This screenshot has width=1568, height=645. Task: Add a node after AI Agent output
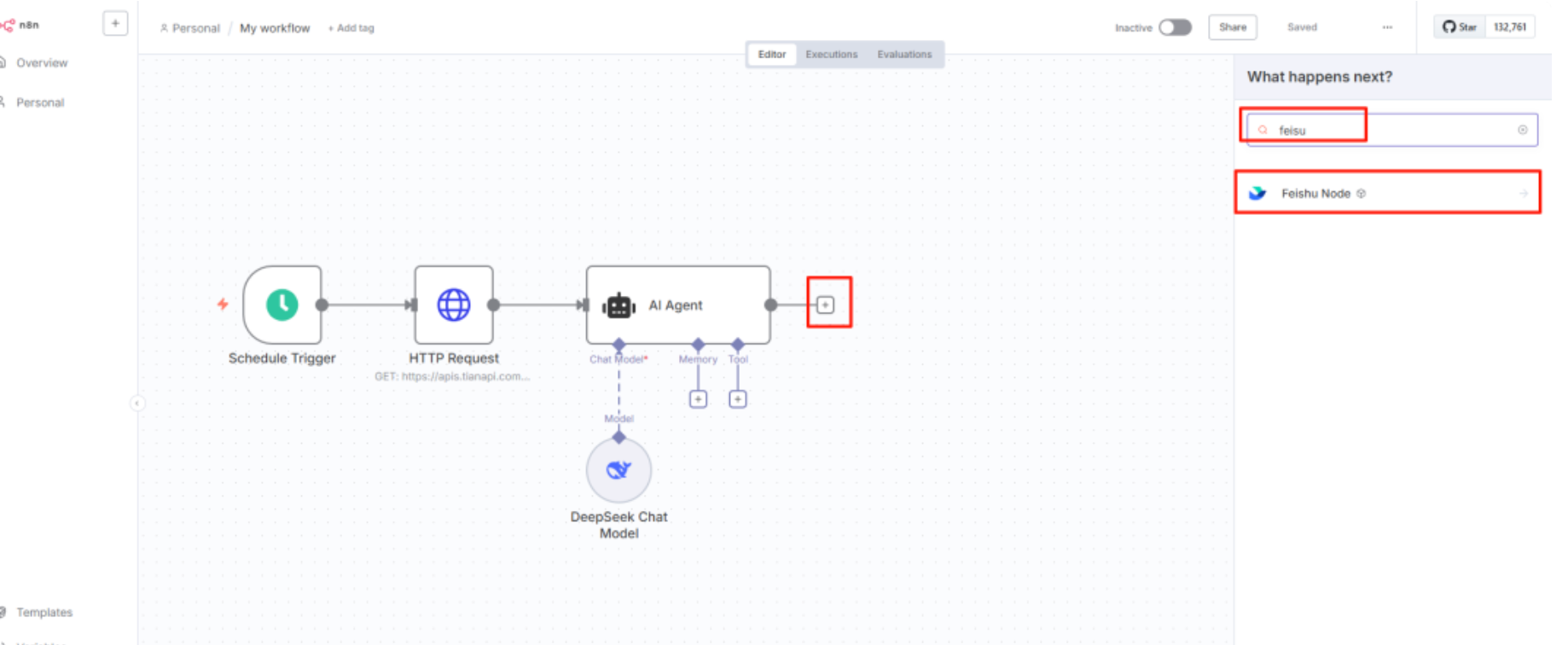[x=825, y=305]
